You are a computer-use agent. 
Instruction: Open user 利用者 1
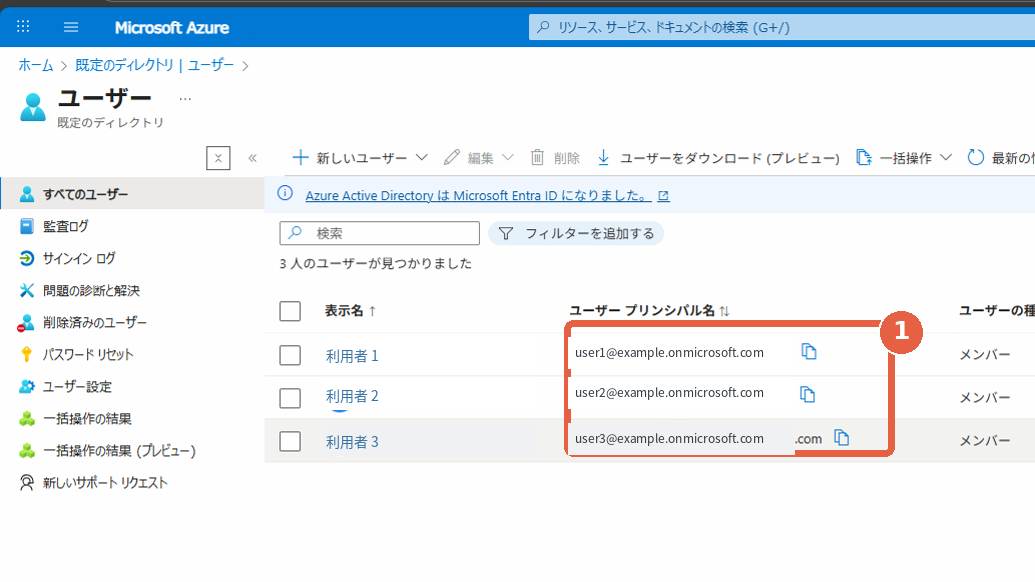point(352,356)
